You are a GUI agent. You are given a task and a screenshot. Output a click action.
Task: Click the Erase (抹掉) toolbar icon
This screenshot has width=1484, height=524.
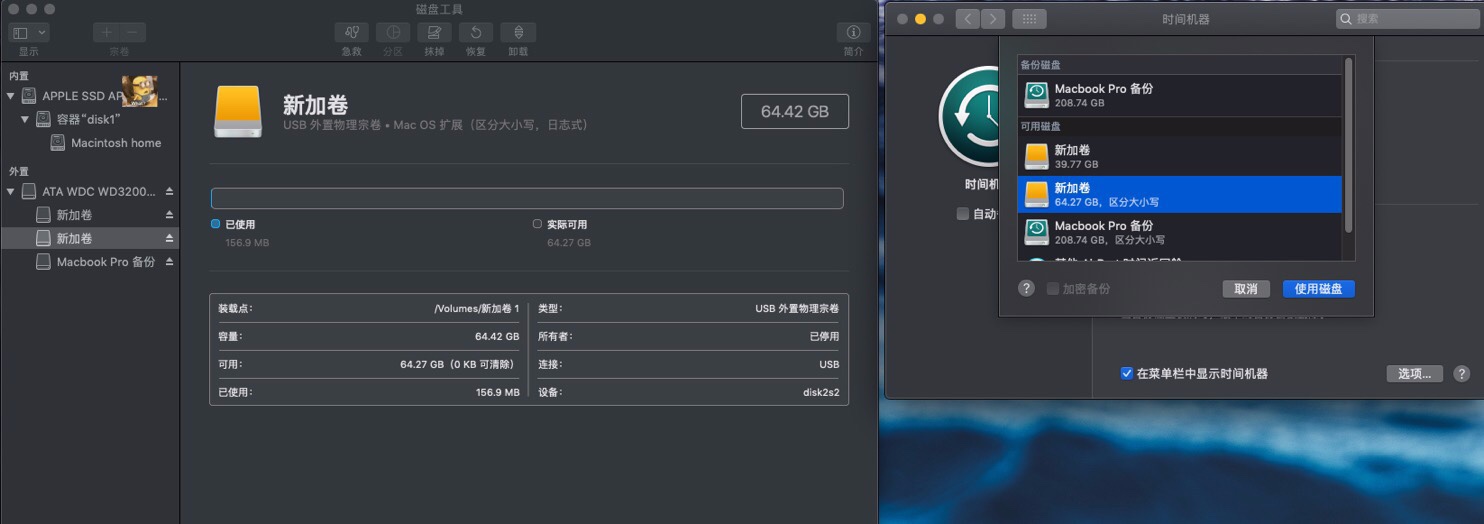(x=434, y=33)
